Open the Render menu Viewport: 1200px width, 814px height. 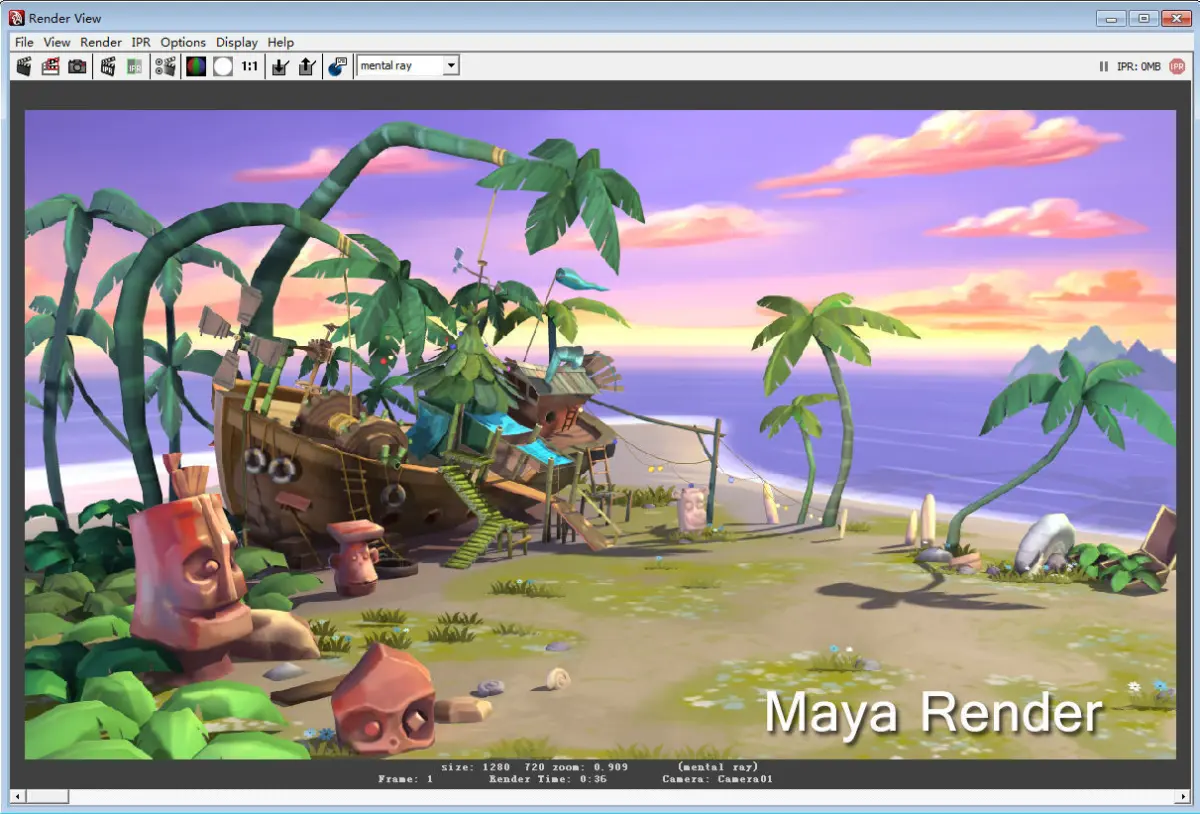pos(101,42)
